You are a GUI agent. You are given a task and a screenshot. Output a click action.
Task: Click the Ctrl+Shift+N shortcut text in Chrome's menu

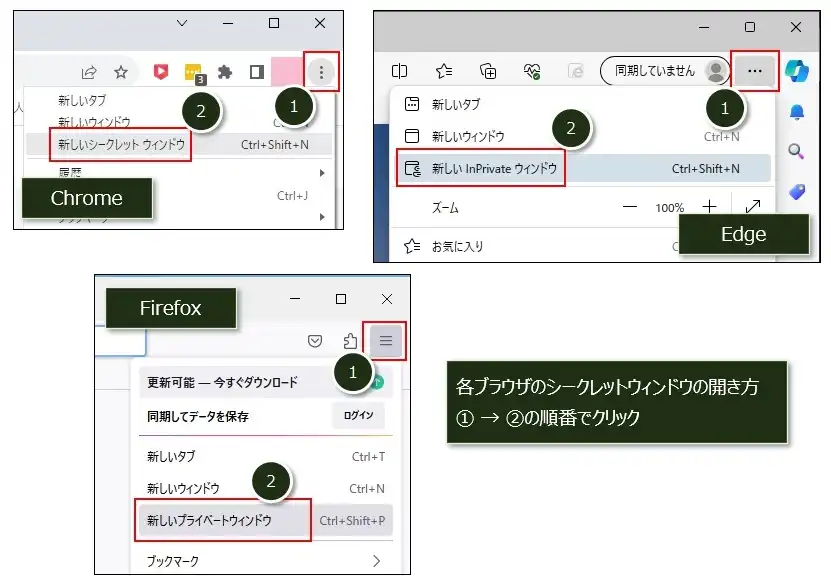pyautogui.click(x=275, y=145)
